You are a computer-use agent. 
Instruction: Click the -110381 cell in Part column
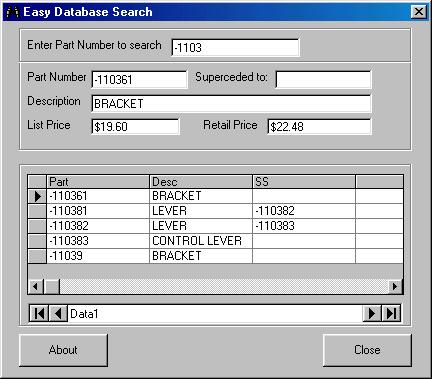98,211
